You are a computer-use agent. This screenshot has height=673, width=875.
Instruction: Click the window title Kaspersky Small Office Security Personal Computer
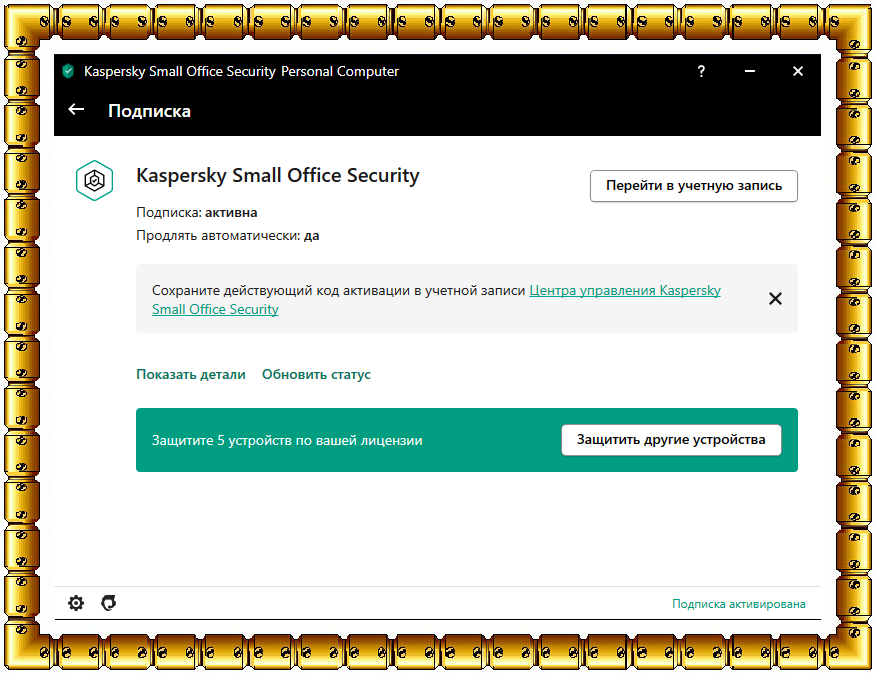[241, 71]
